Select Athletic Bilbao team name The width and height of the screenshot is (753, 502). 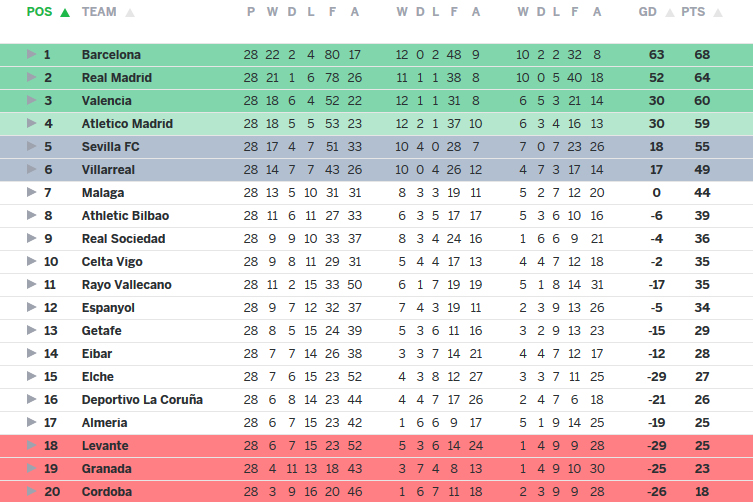click(125, 216)
